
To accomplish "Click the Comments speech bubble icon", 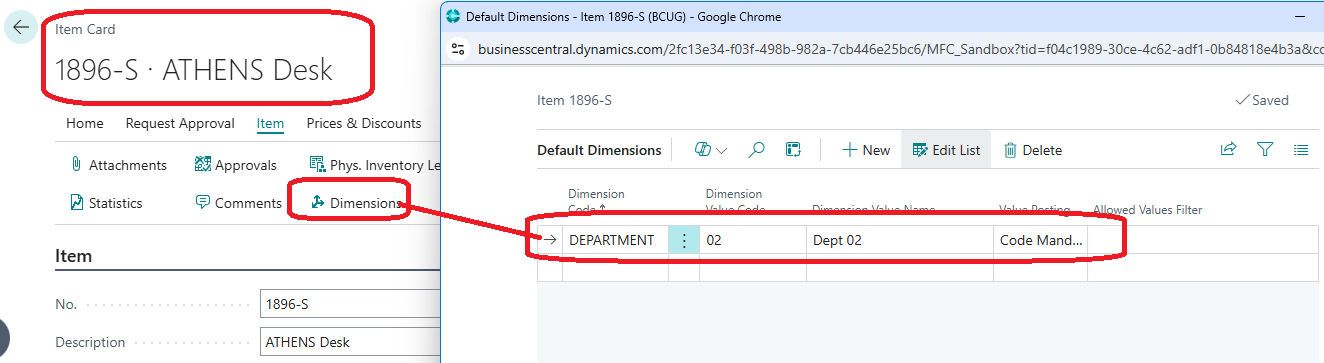I will (x=202, y=203).
